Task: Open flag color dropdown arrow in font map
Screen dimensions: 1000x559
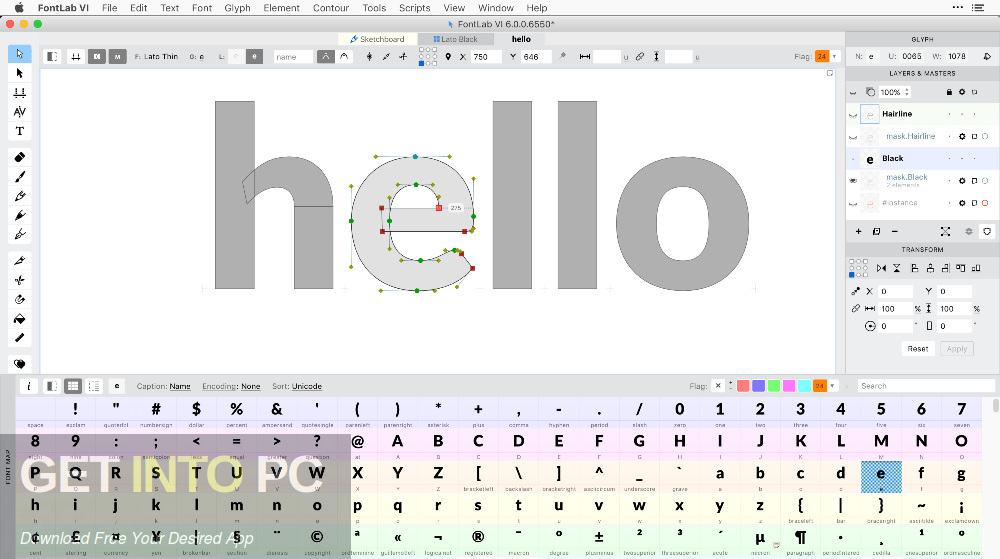Action: coord(832,386)
